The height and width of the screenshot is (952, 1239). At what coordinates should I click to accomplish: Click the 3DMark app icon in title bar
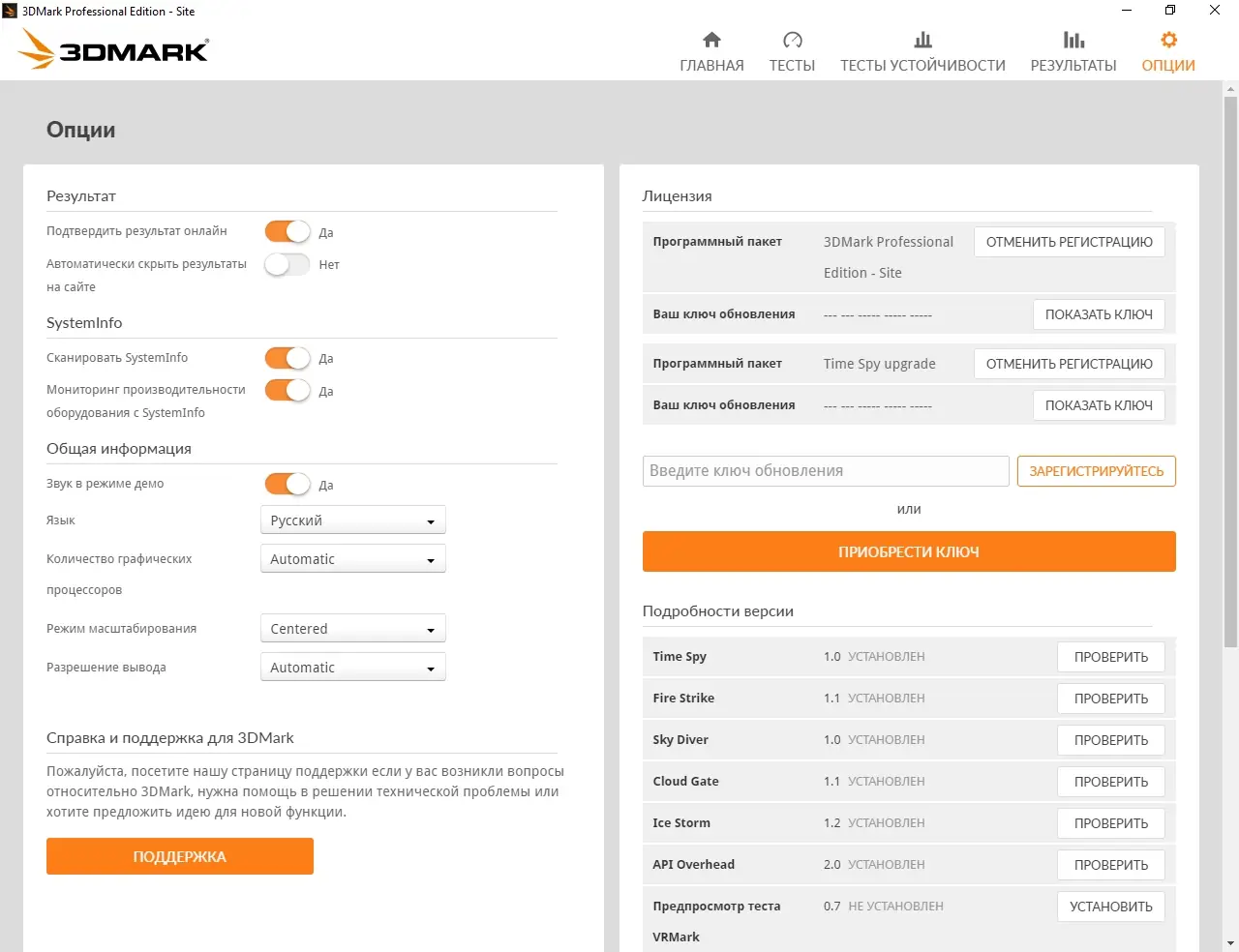11,11
